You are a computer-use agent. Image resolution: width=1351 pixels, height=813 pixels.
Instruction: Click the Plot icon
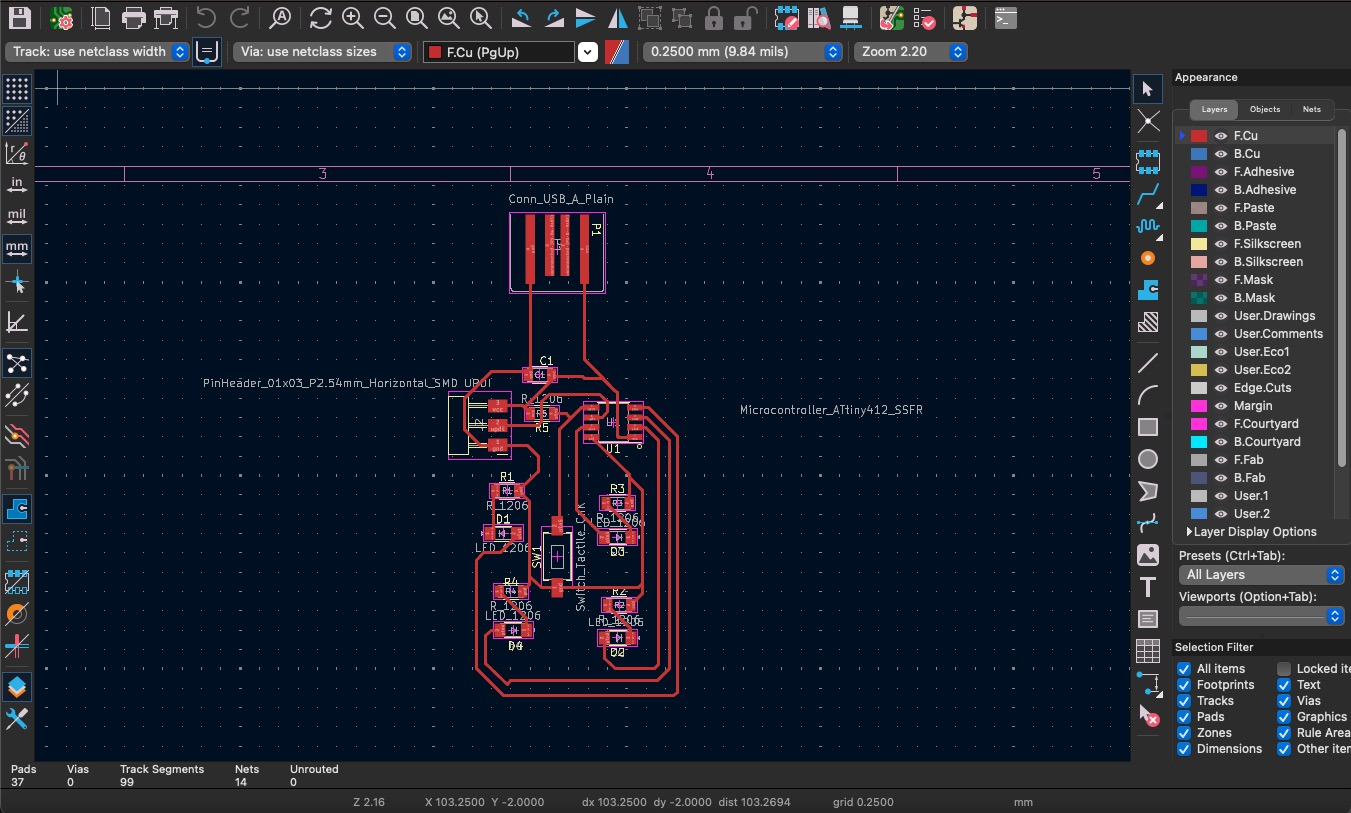pos(166,17)
